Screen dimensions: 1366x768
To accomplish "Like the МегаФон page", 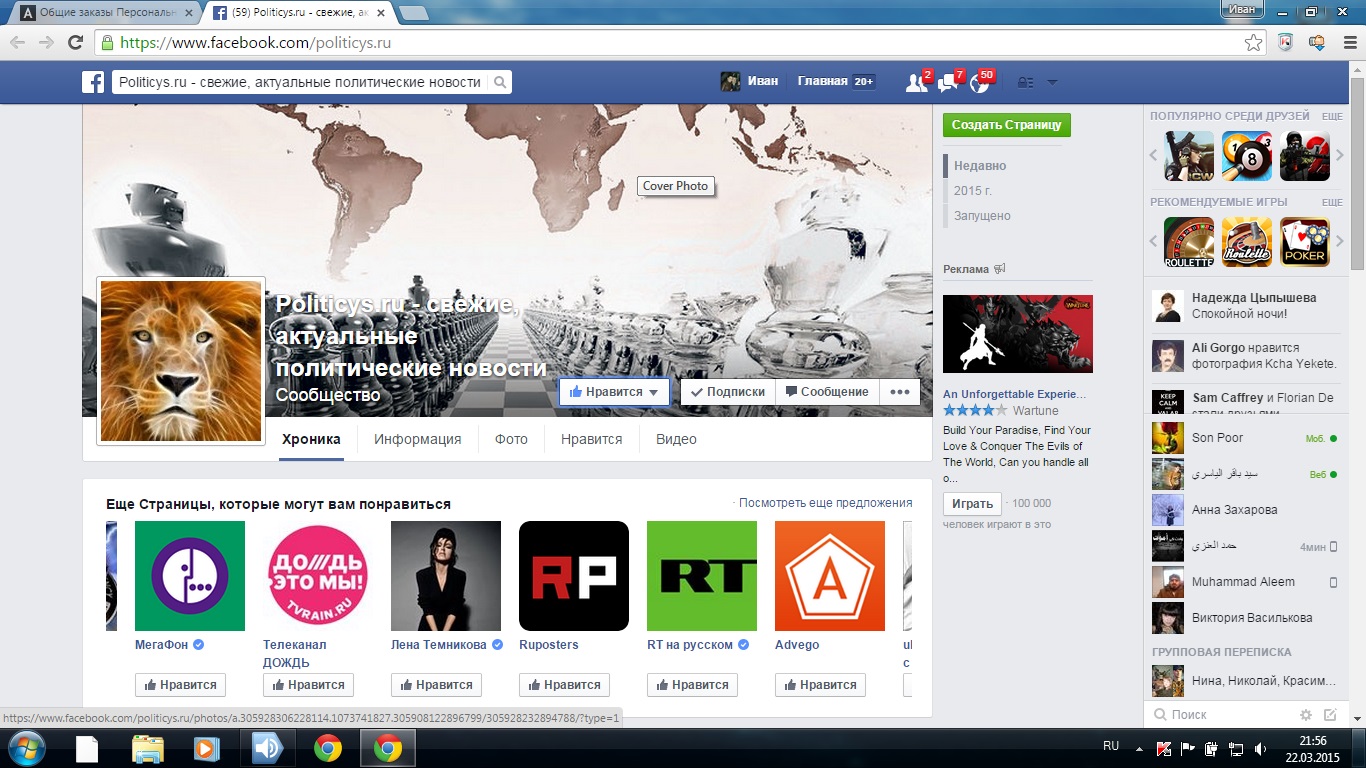I will [x=180, y=685].
